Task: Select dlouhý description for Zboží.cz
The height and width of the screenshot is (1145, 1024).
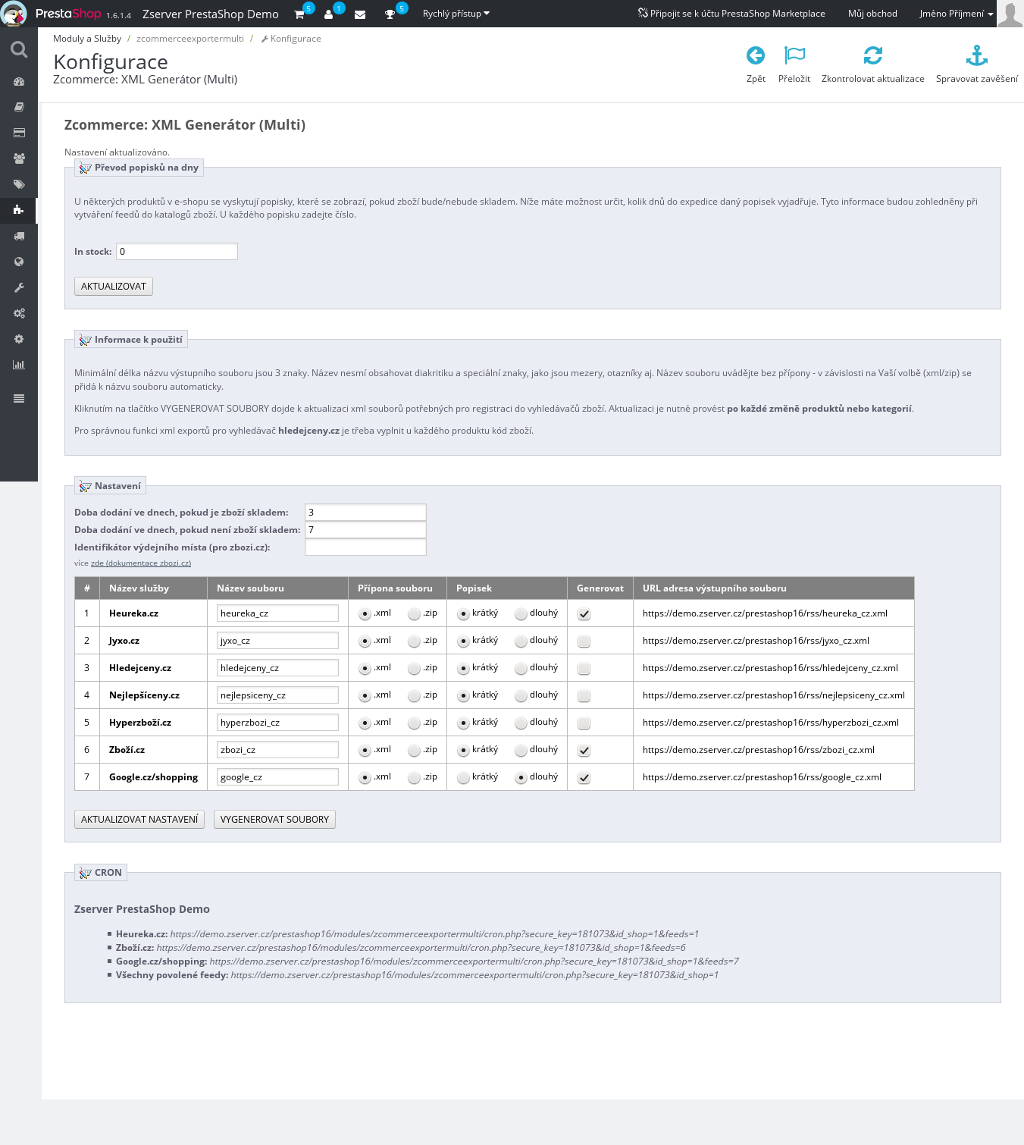Action: click(521, 751)
